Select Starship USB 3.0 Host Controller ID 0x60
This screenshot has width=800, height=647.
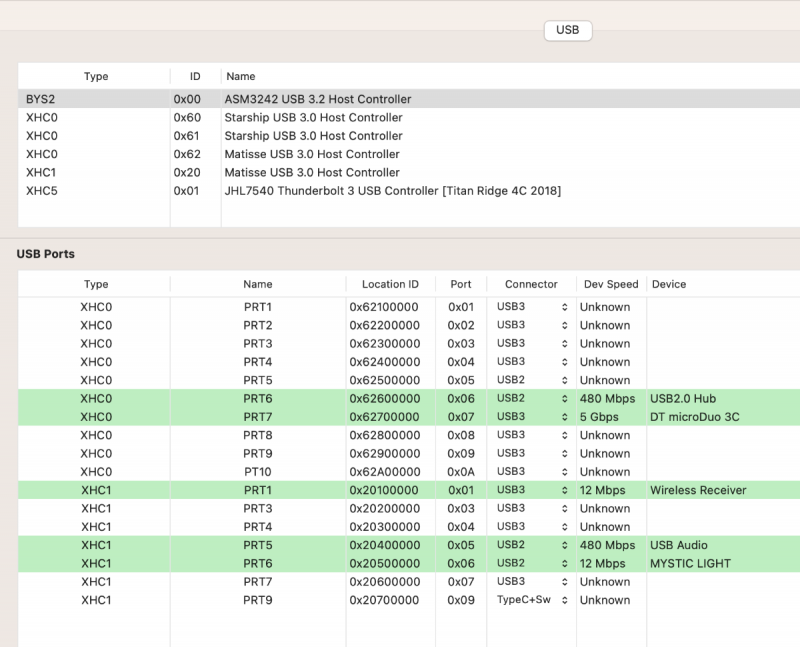click(313, 118)
